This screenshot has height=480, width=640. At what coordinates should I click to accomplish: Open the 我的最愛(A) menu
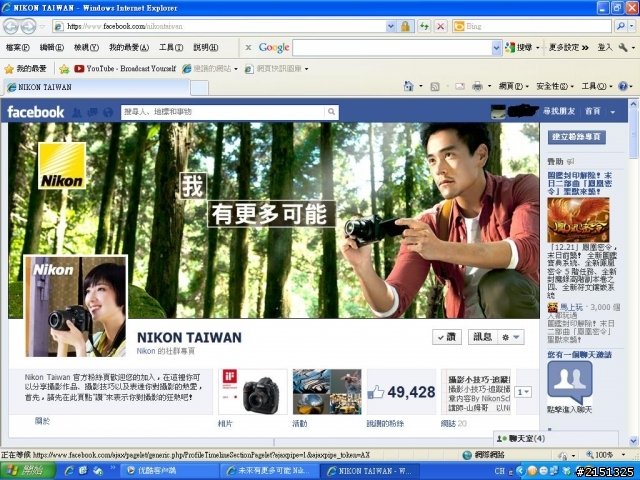coord(129,48)
